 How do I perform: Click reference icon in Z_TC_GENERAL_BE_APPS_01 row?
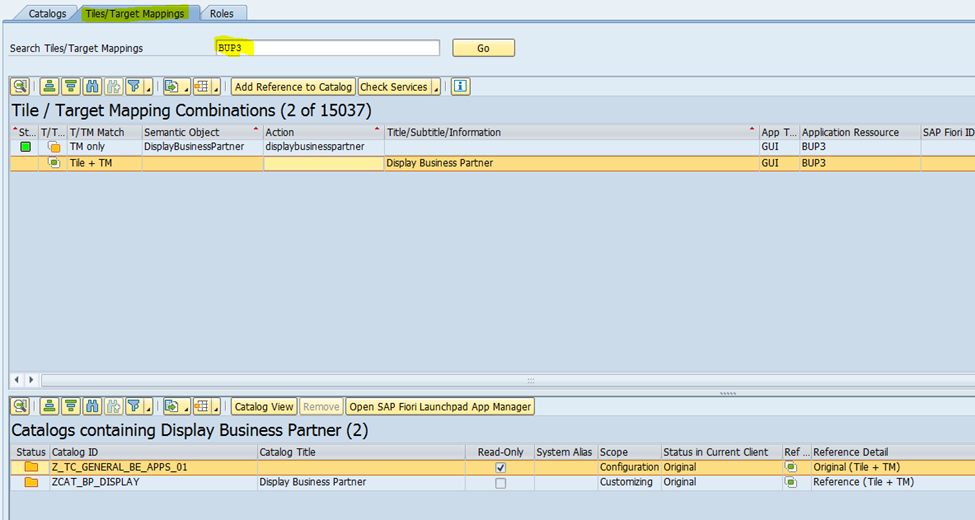click(x=791, y=467)
